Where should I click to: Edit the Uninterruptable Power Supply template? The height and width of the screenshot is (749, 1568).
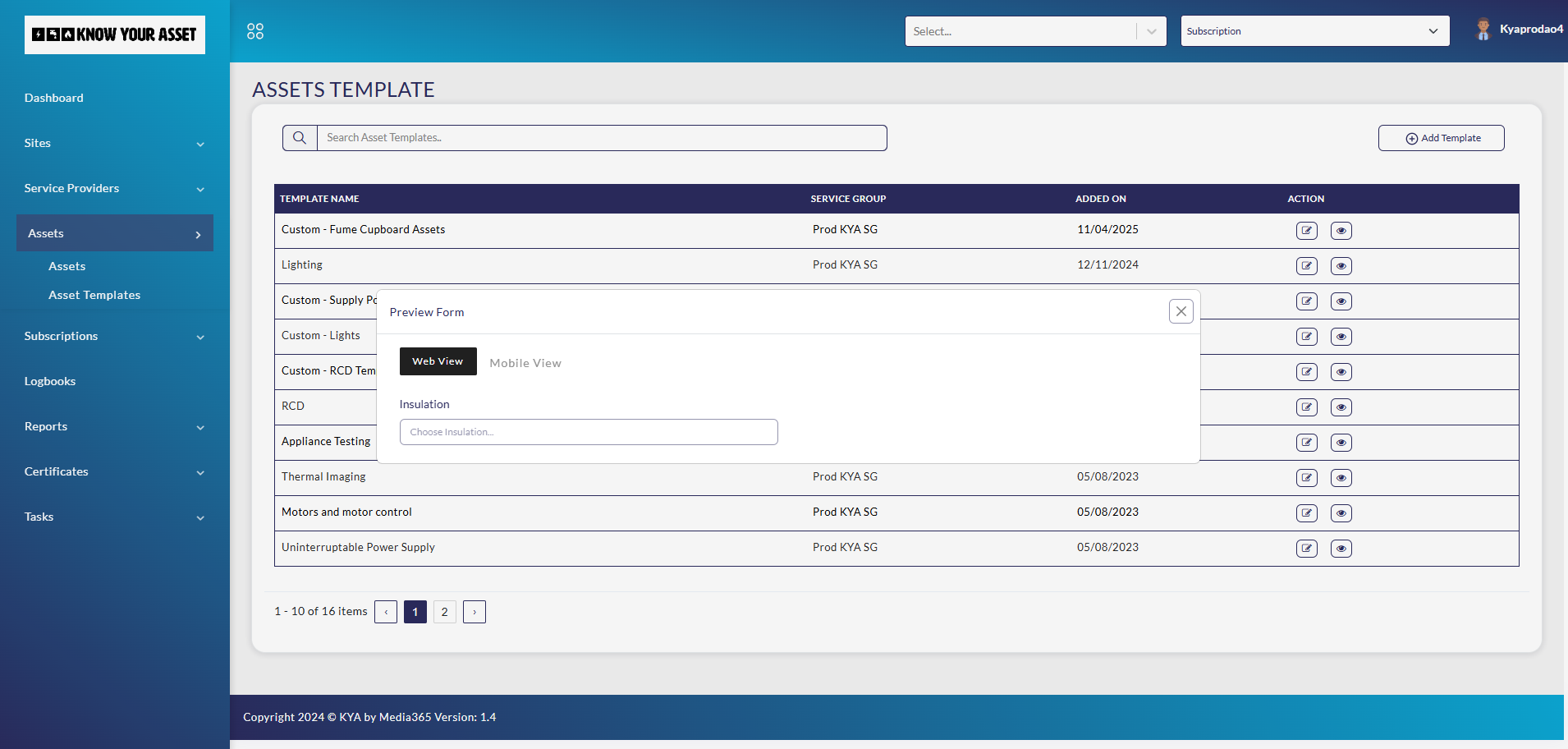coord(1306,549)
